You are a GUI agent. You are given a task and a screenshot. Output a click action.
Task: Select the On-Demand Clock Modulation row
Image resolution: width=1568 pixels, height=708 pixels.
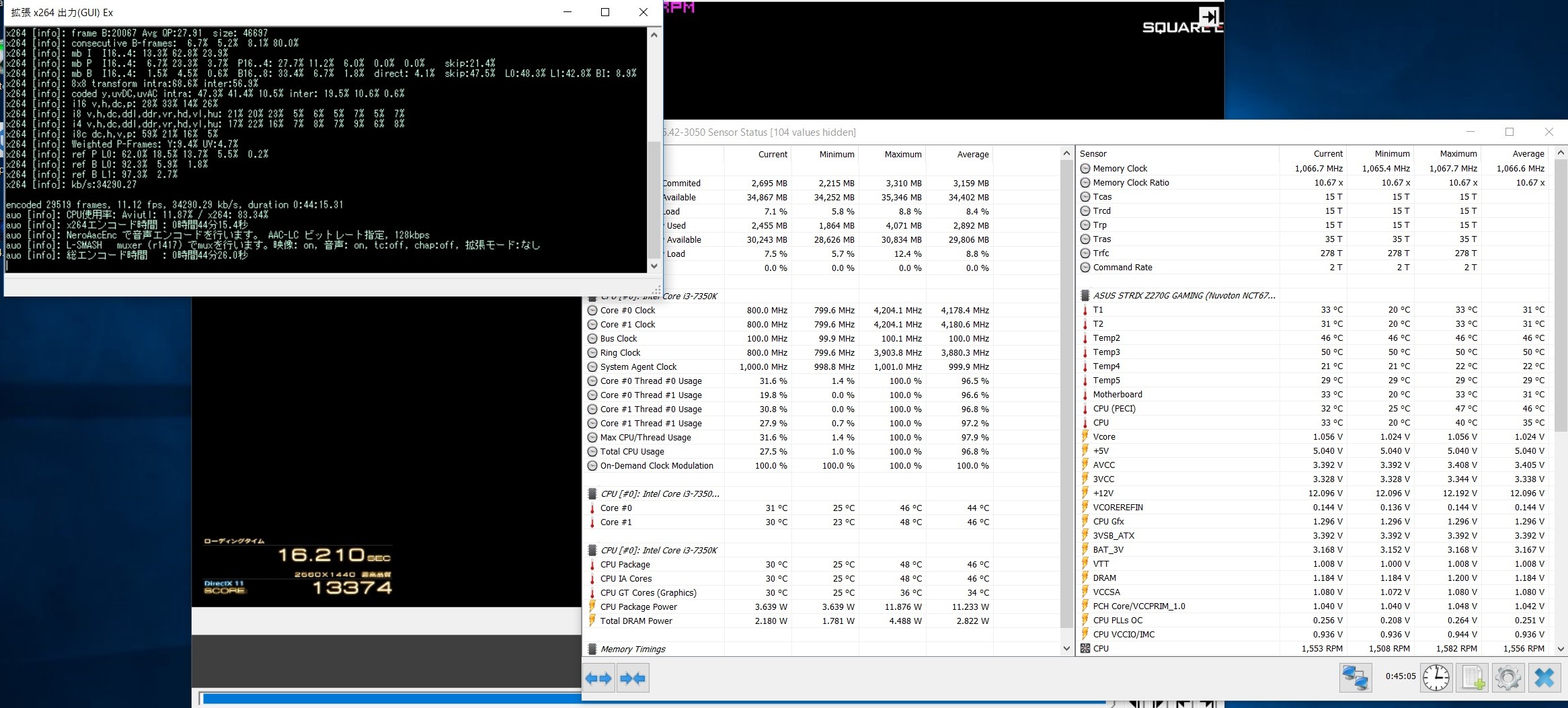coord(821,465)
